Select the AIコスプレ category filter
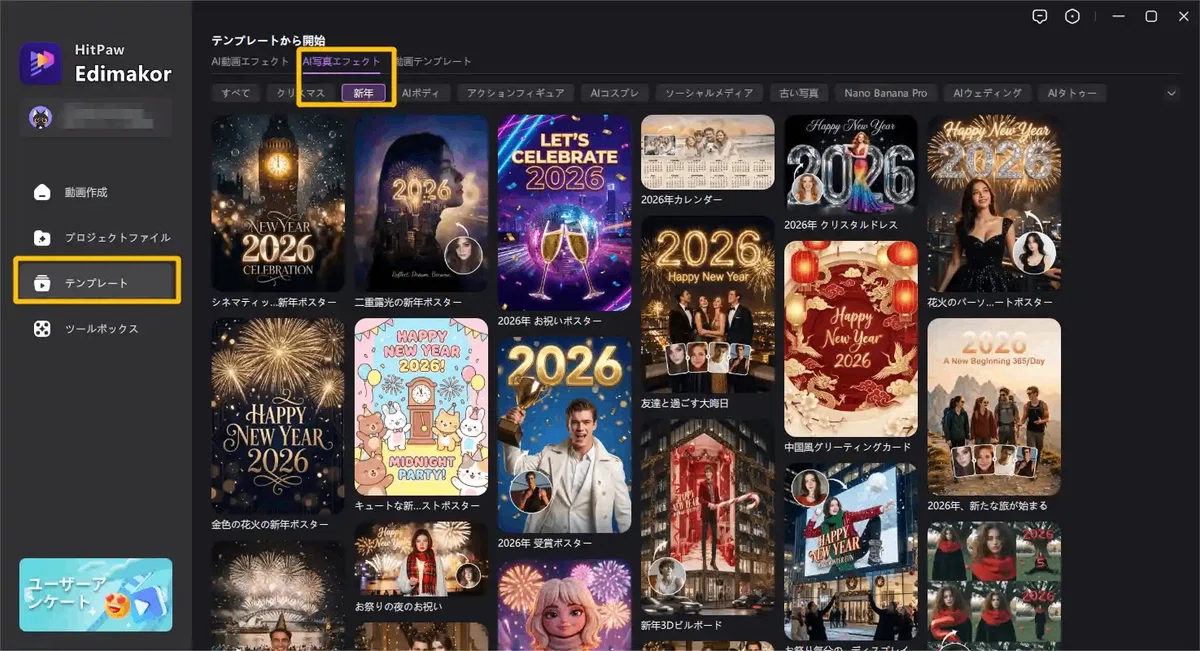Image resolution: width=1200 pixels, height=651 pixels. pyautogui.click(x=615, y=93)
